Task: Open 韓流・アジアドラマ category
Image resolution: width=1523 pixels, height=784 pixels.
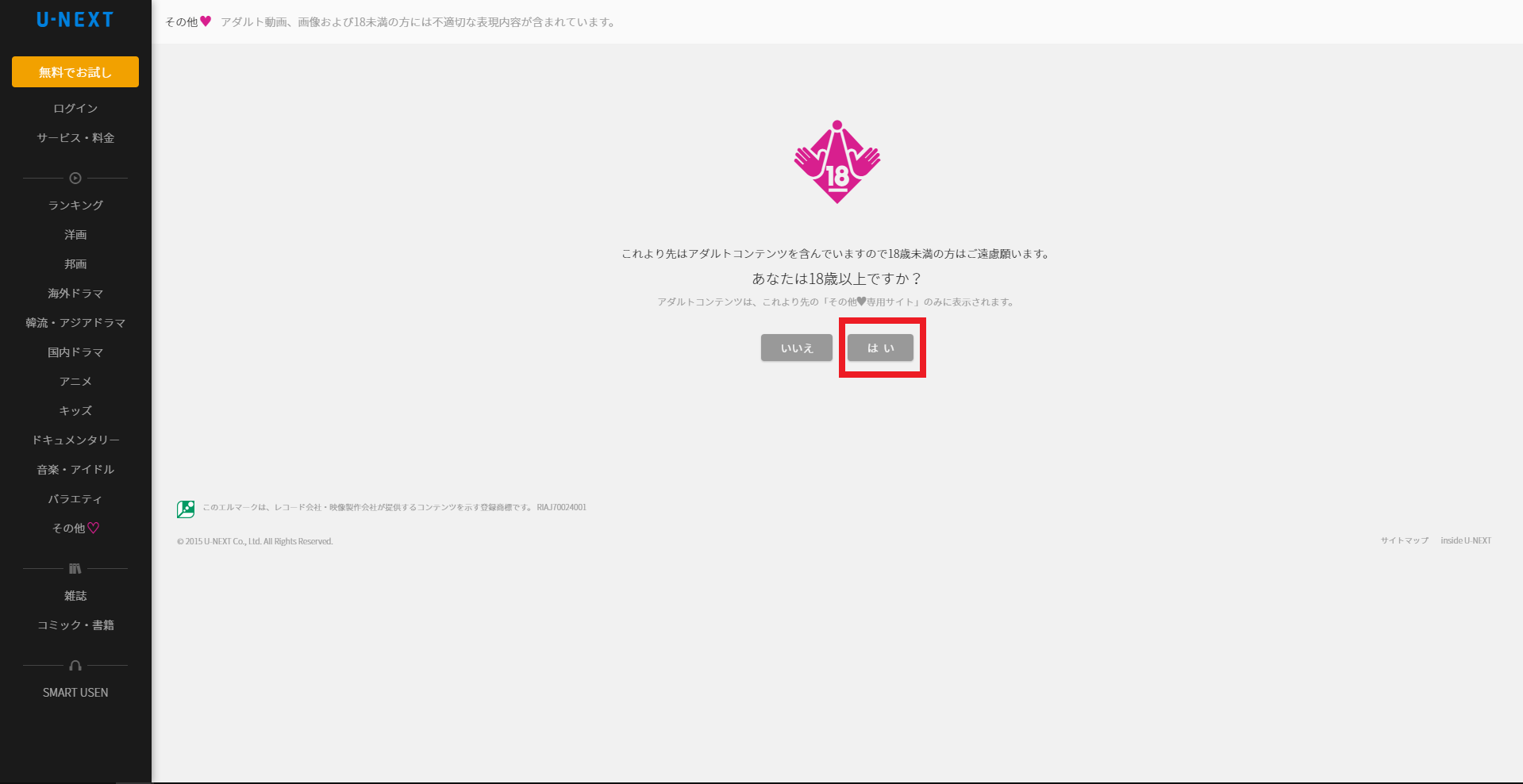Action: [x=75, y=323]
